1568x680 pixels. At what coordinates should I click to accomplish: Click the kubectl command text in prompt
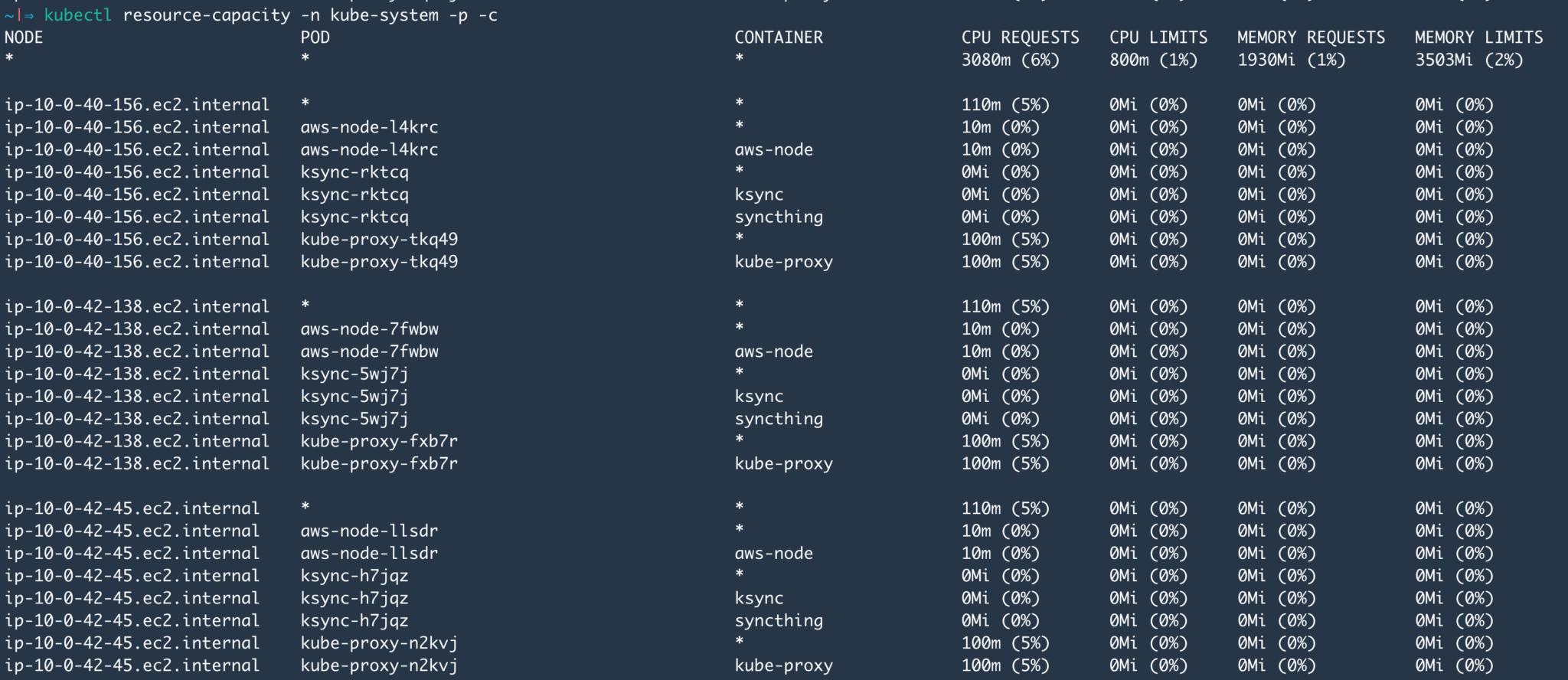270,15
